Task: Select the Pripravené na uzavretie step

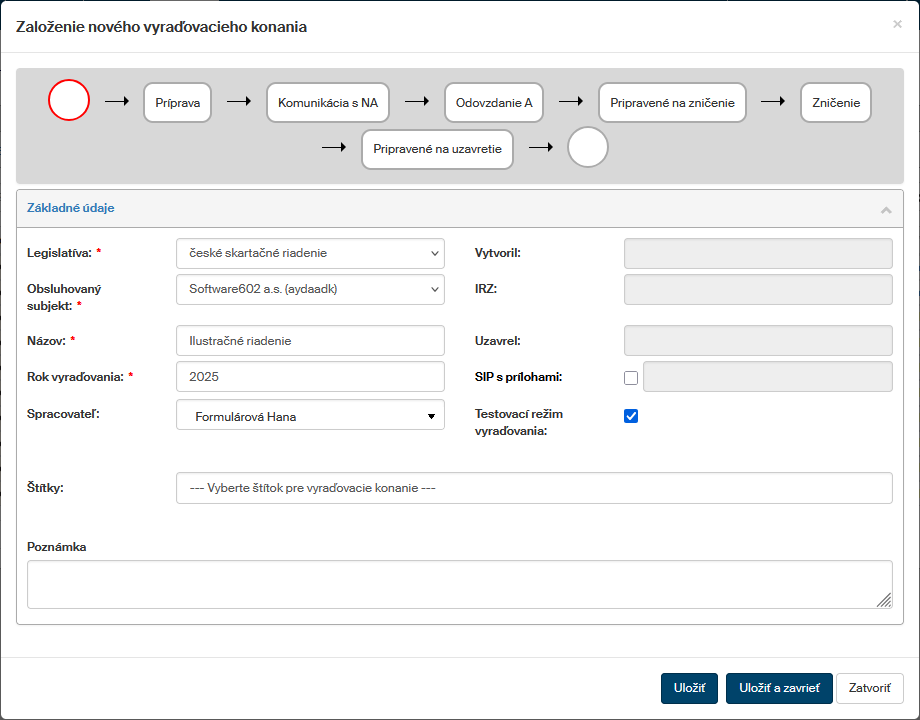Action: [x=437, y=149]
